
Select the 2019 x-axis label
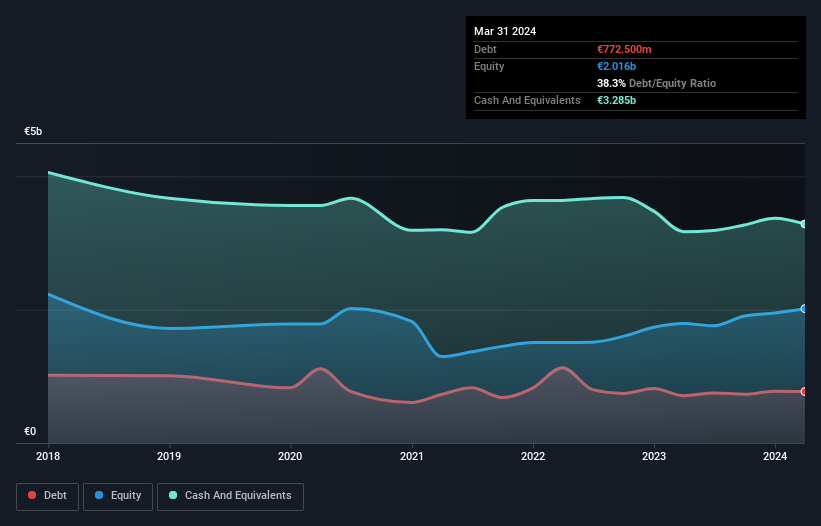169,456
